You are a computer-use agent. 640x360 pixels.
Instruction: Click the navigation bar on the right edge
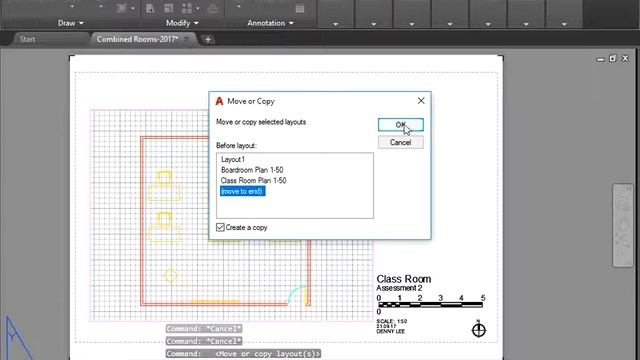[623, 225]
